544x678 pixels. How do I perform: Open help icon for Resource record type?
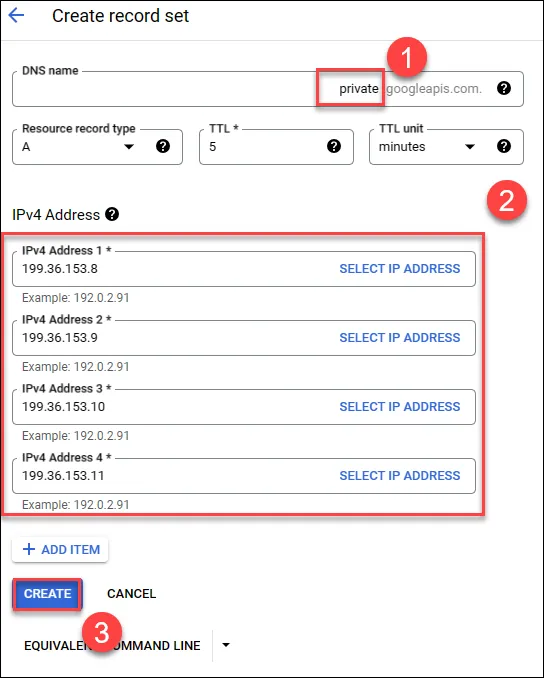tap(163, 146)
